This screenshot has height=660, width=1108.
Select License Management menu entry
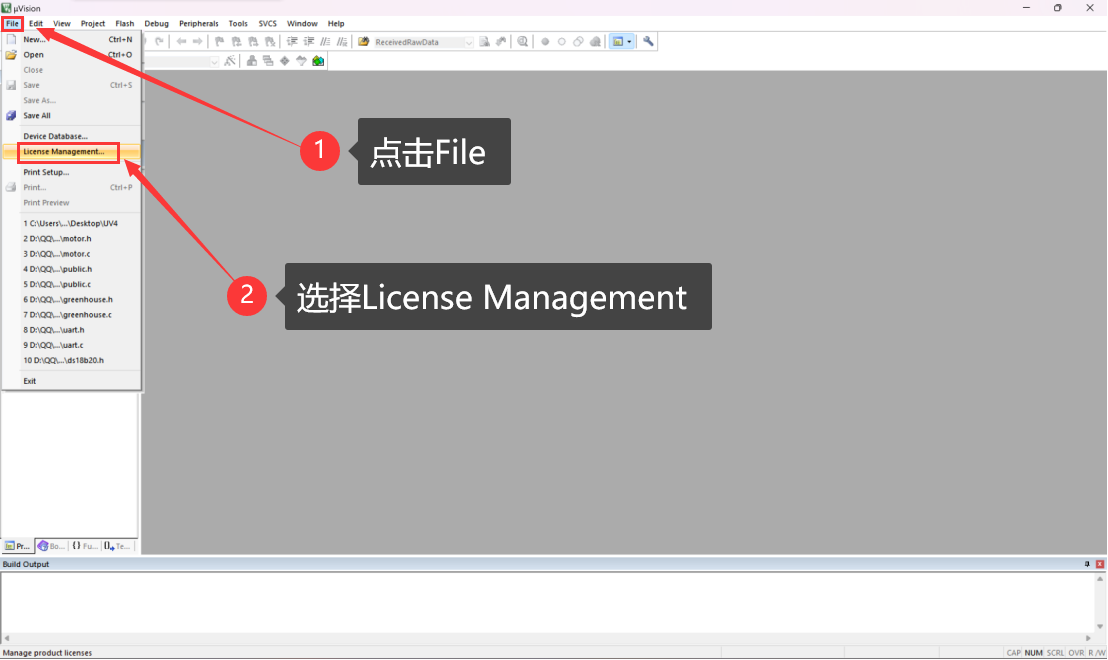click(x=71, y=152)
